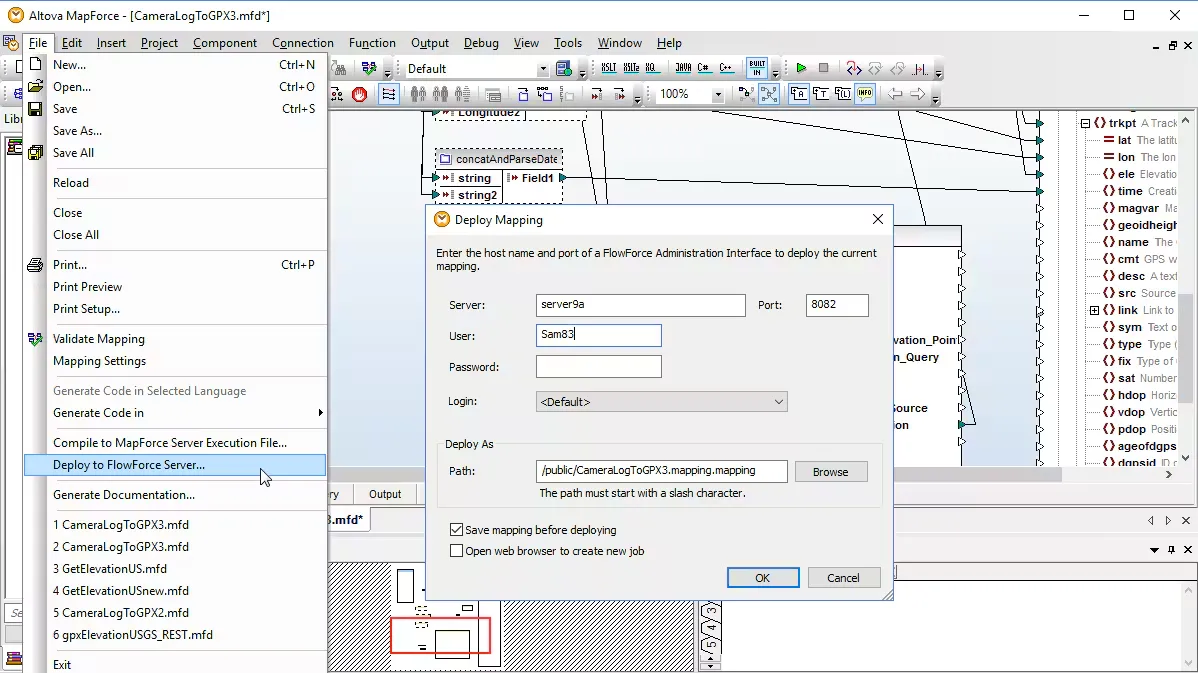Click the Open folder icon in File menu
1198x673 pixels.
click(x=35, y=86)
